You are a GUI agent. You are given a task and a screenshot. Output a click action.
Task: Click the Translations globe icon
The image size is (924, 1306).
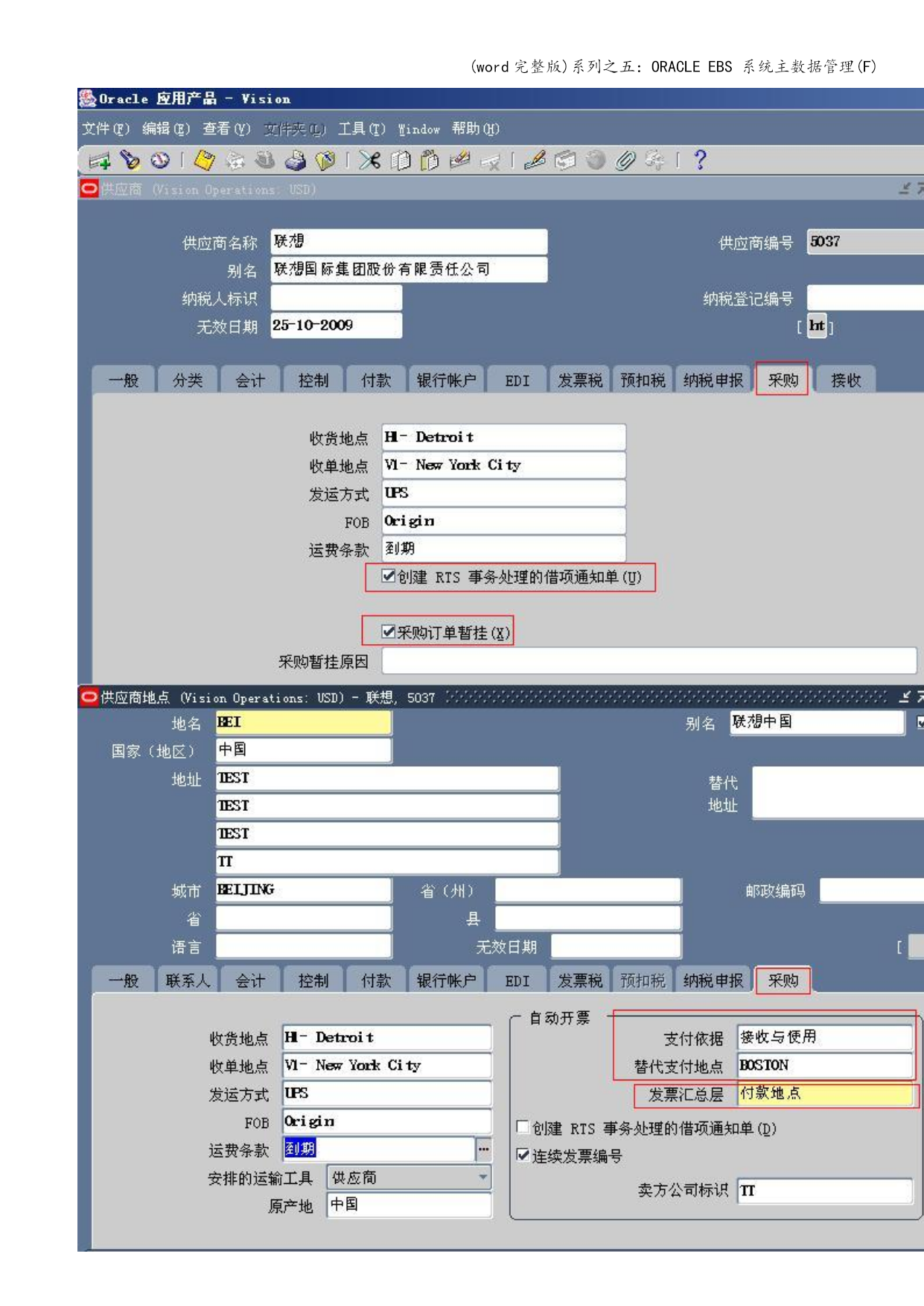[x=595, y=160]
